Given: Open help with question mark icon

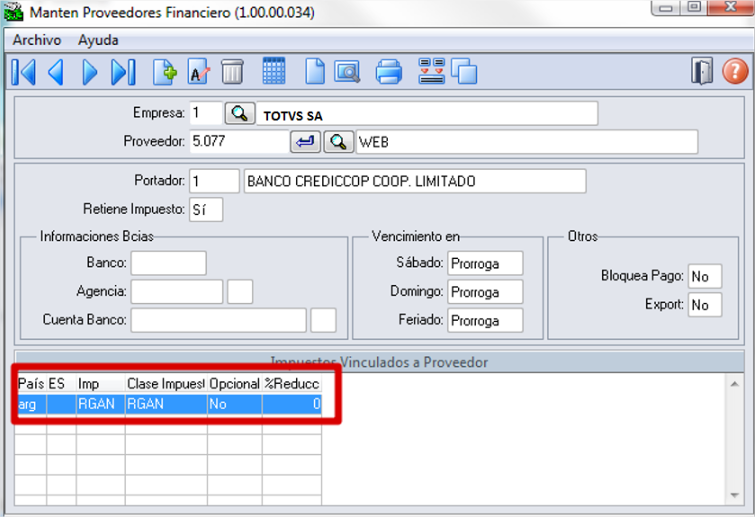Looking at the screenshot, I should point(735,72).
